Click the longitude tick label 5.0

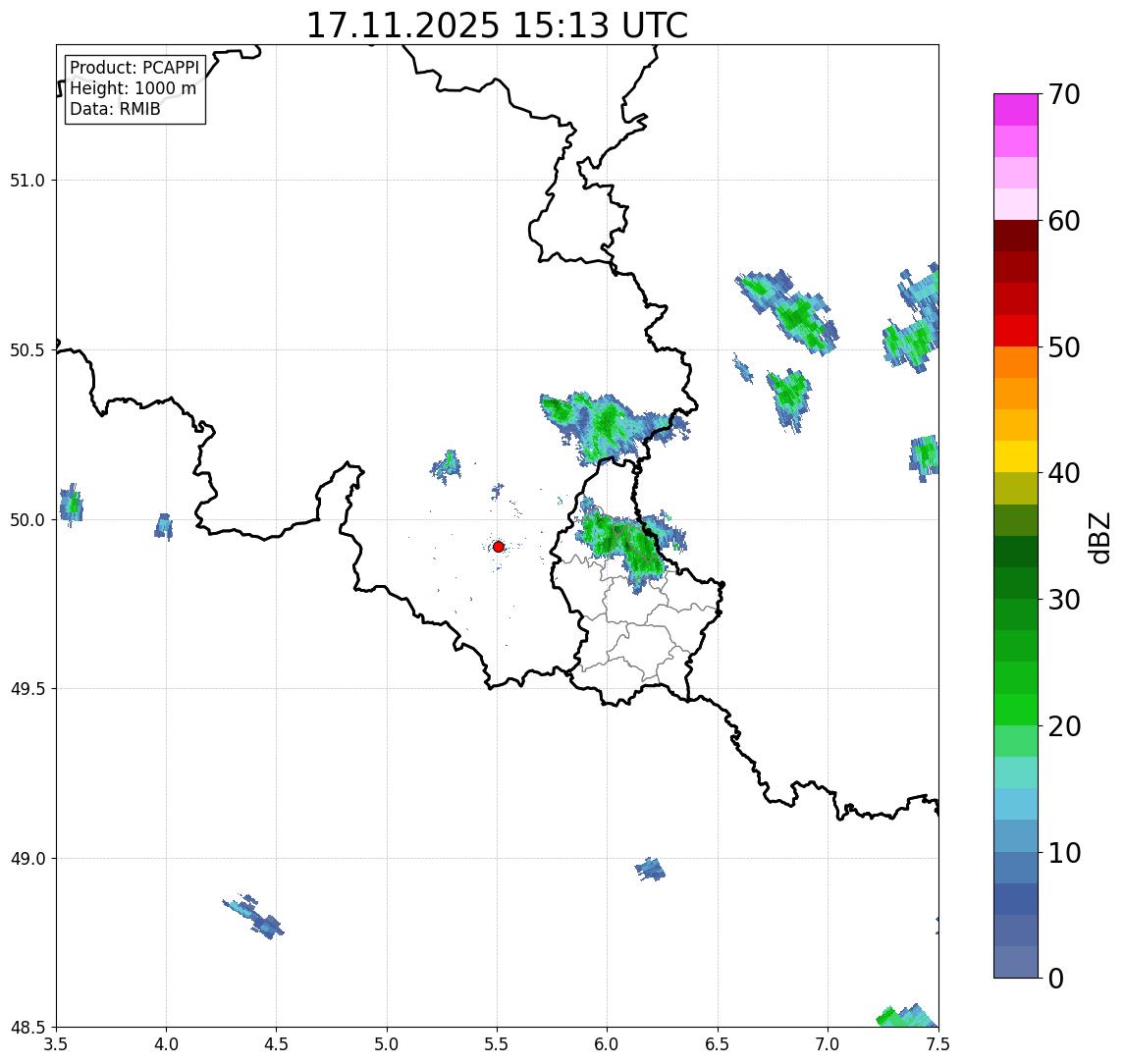point(387,1043)
